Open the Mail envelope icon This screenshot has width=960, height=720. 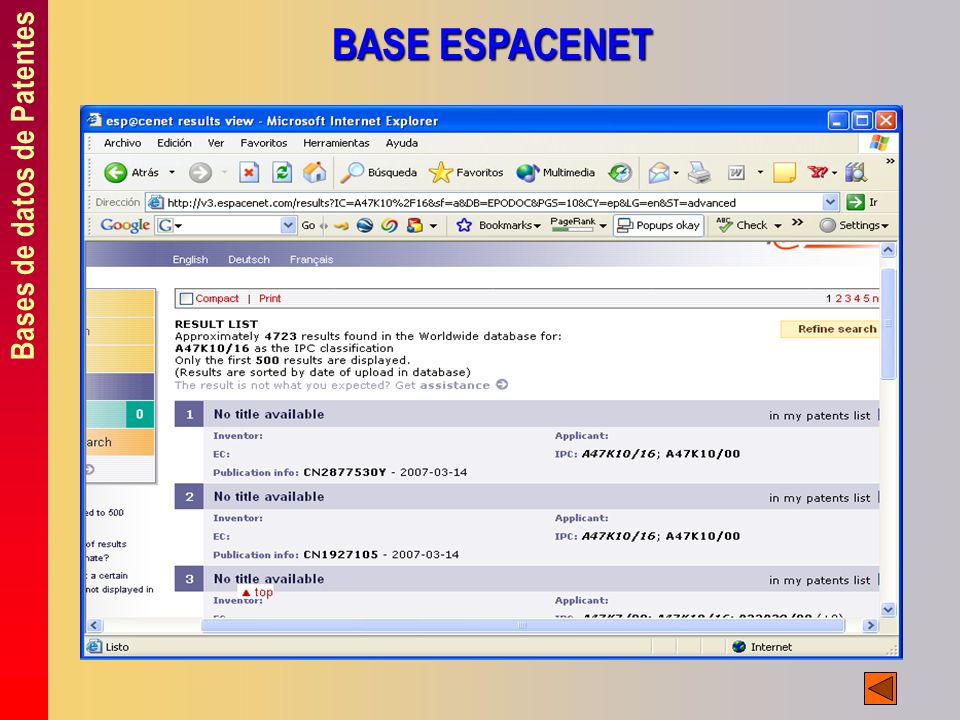(659, 173)
